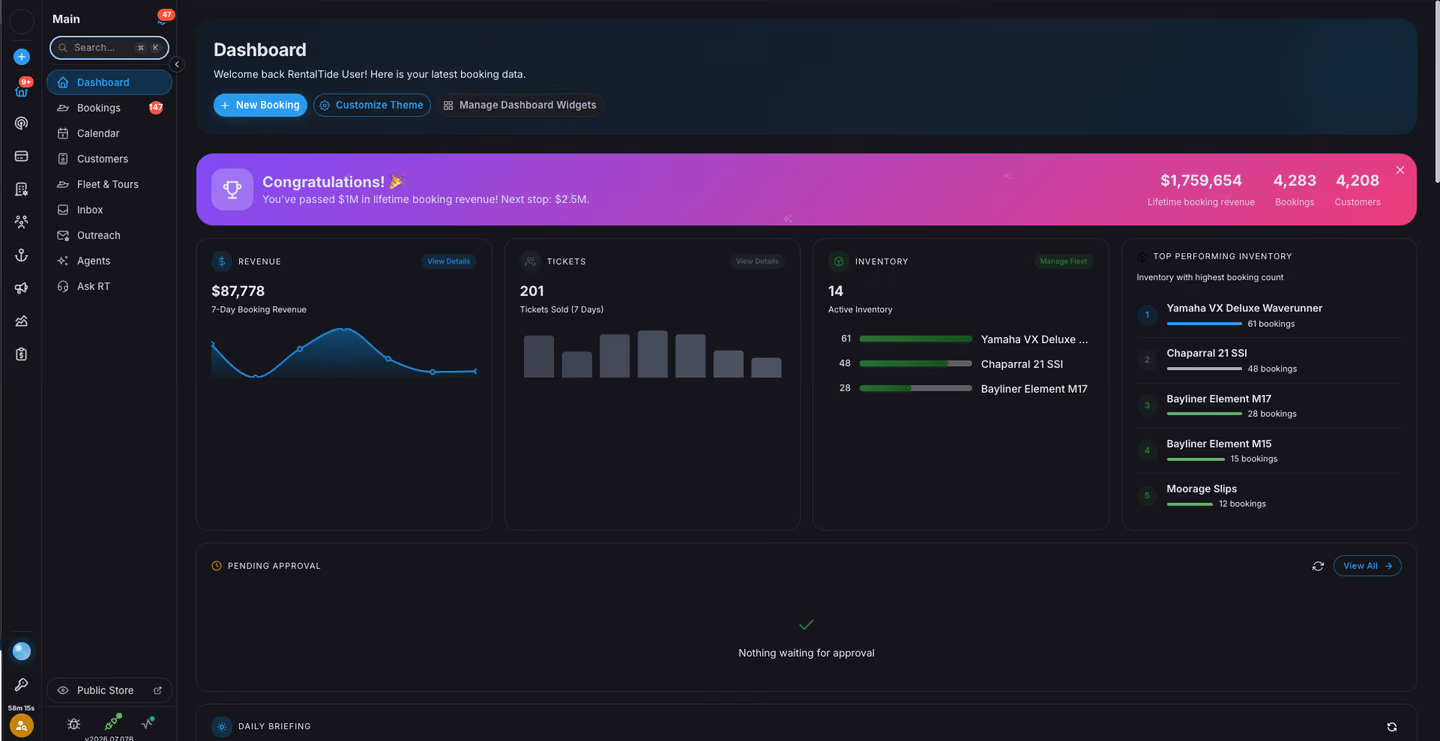Click the New Booking button
Screen dimensions: 1440x741
coord(260,105)
